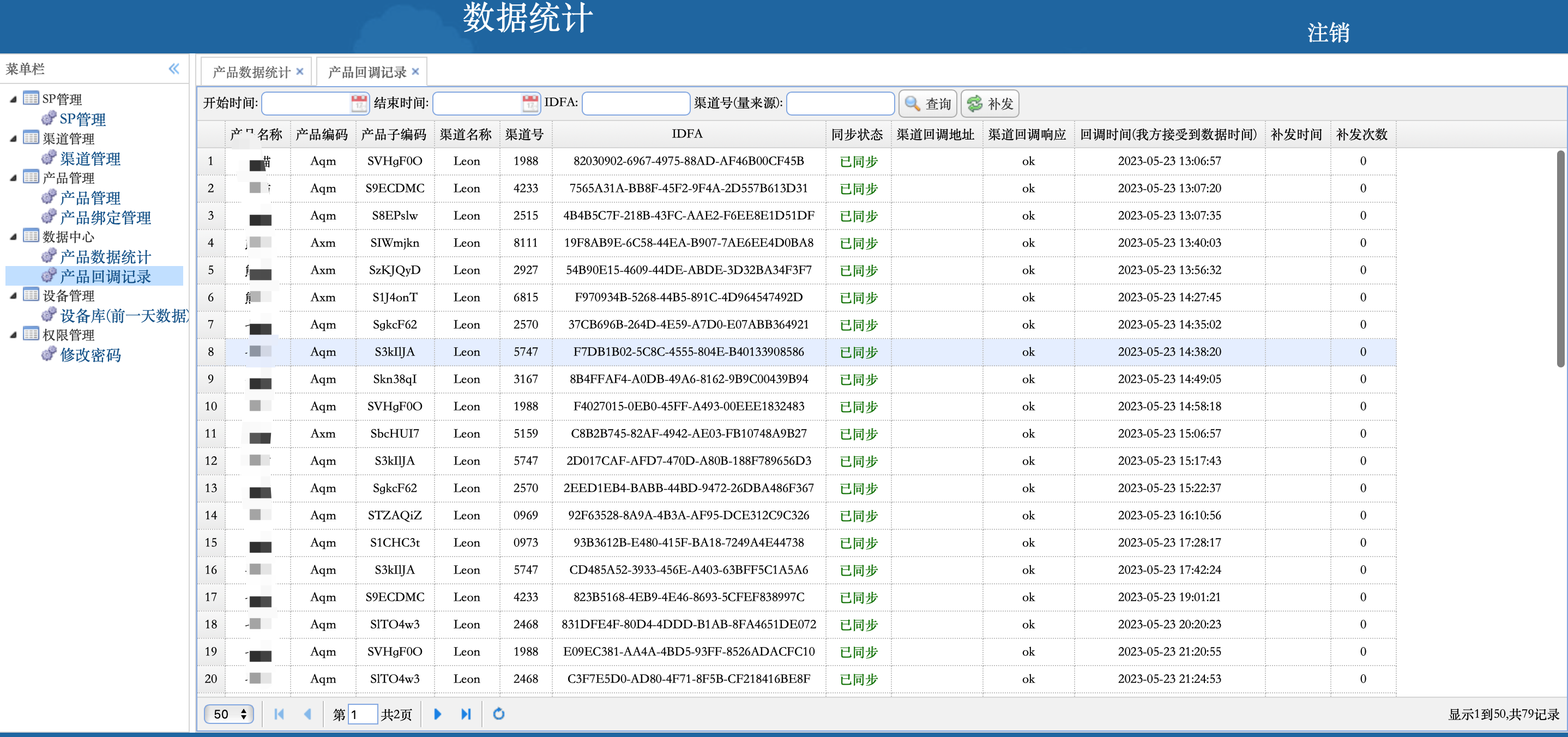Click the 渠道管理 folder icon

31,137
